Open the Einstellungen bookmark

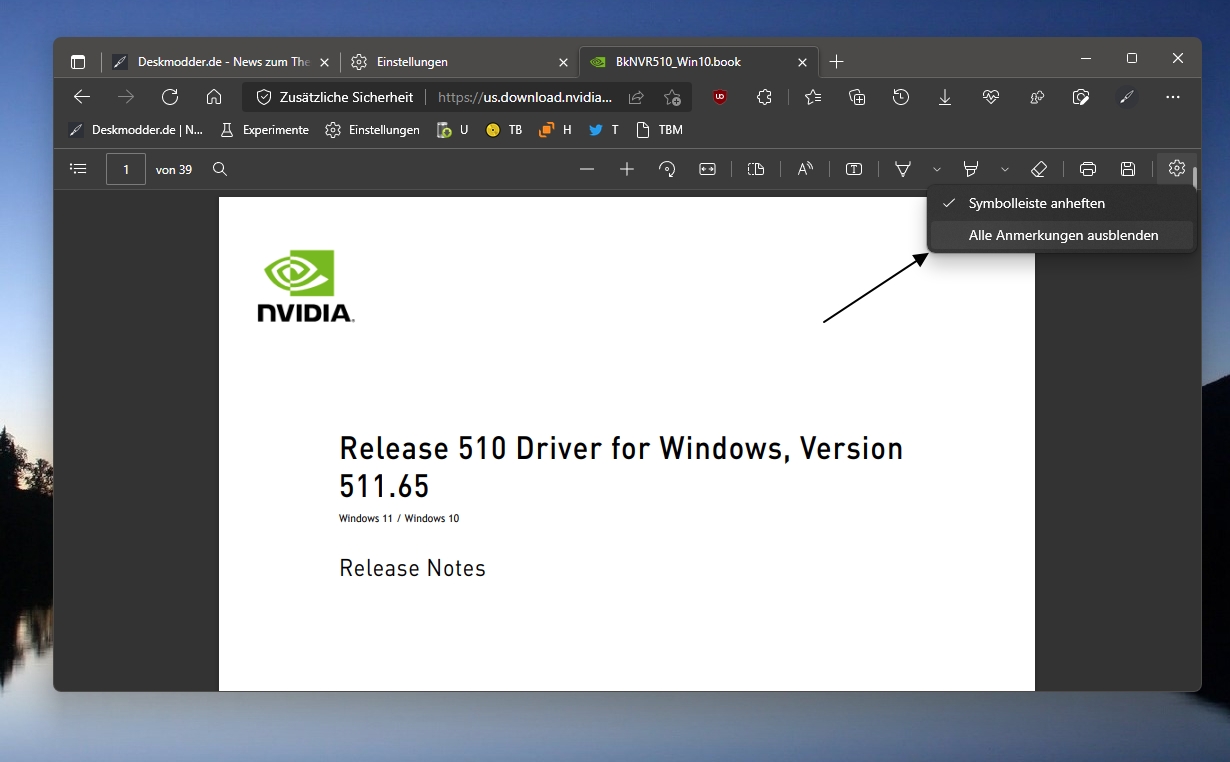(372, 130)
